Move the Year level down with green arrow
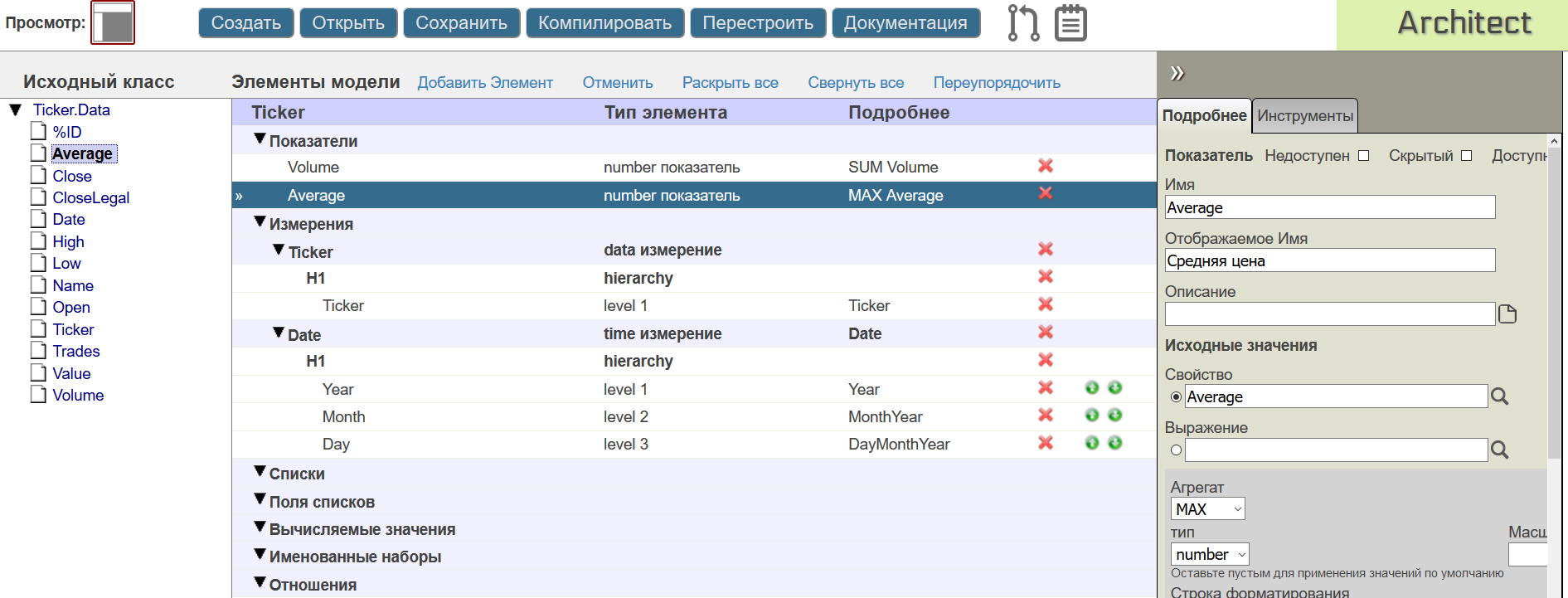The image size is (1568, 598). (x=1115, y=387)
